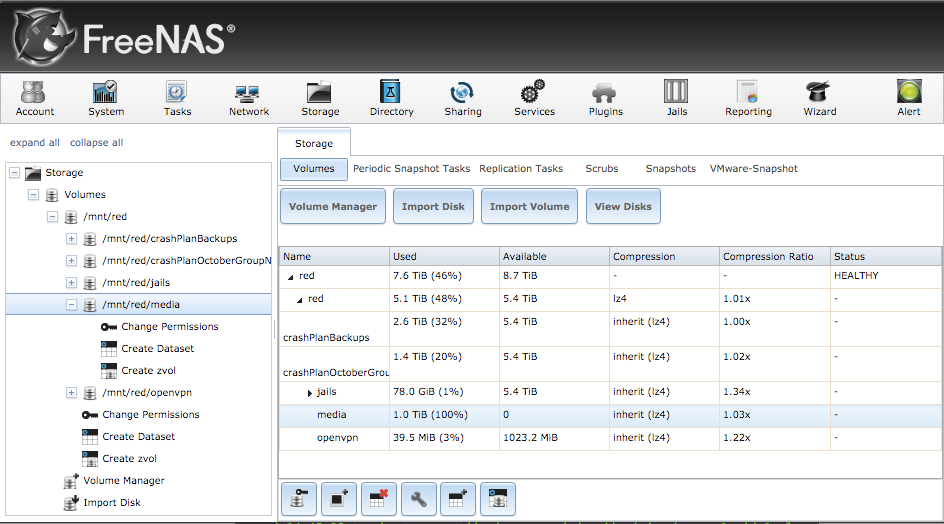Click the expand all link
Screen dimensions: 944x524
[x=34, y=143]
